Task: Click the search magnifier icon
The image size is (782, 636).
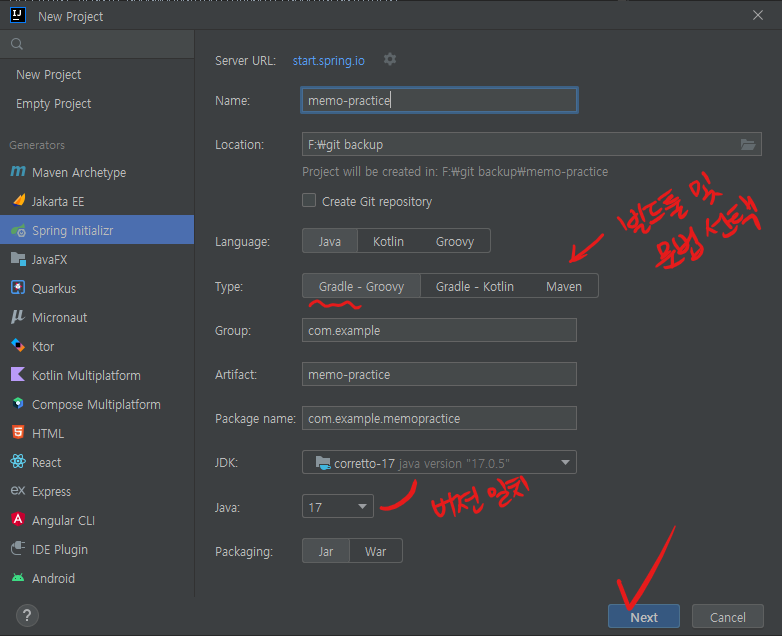Action: pos(17,44)
